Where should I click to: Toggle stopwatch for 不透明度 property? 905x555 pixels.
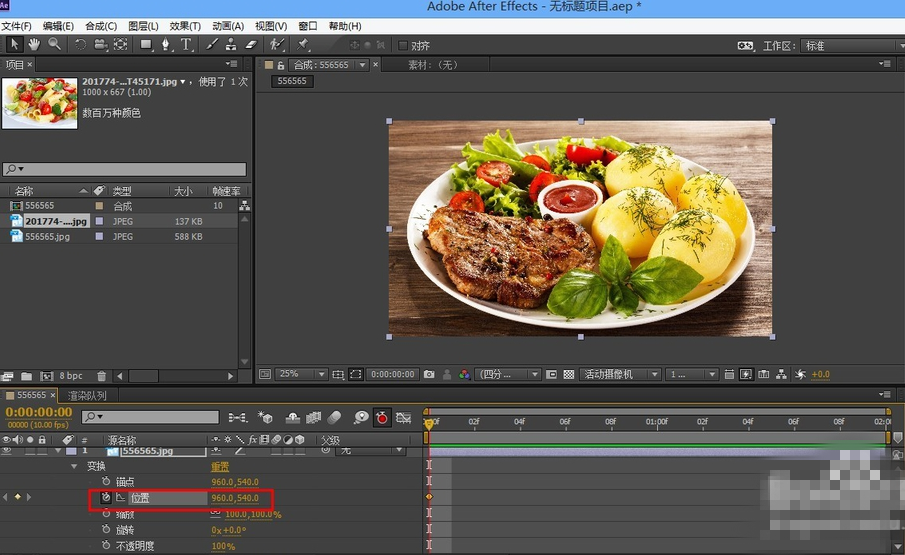[106, 546]
